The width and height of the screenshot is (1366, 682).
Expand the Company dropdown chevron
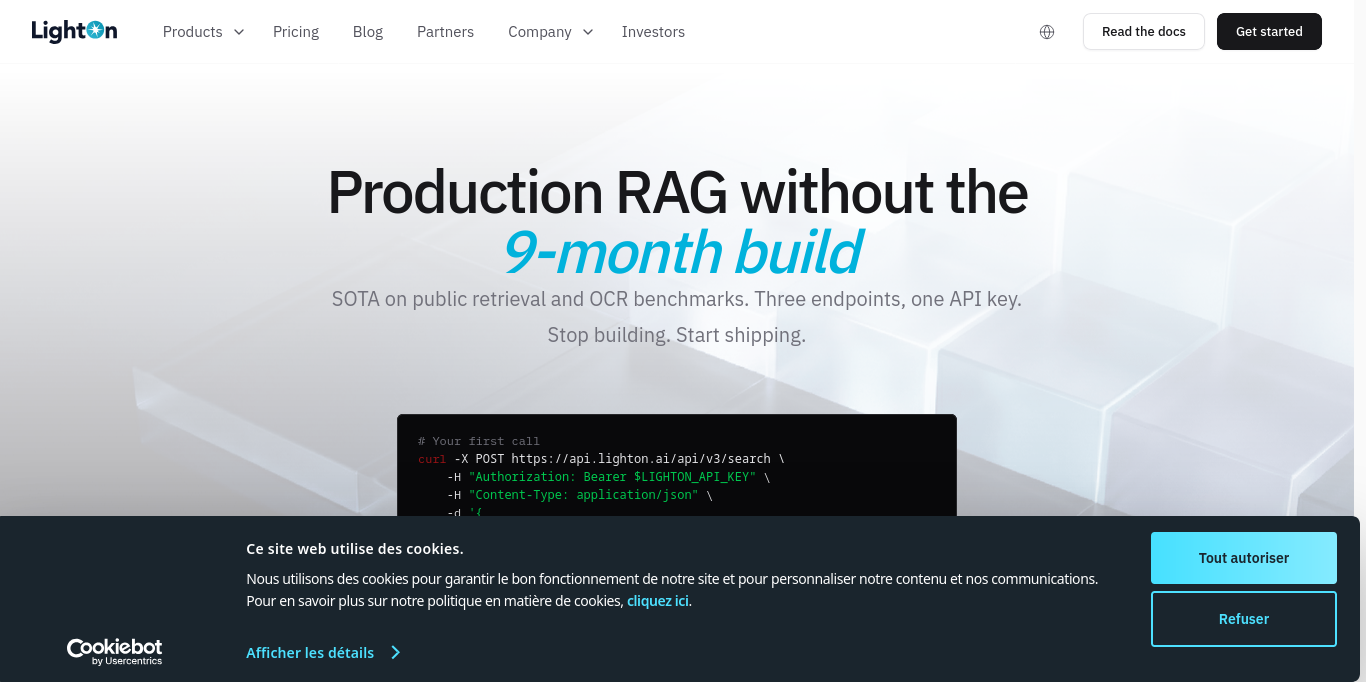588,32
